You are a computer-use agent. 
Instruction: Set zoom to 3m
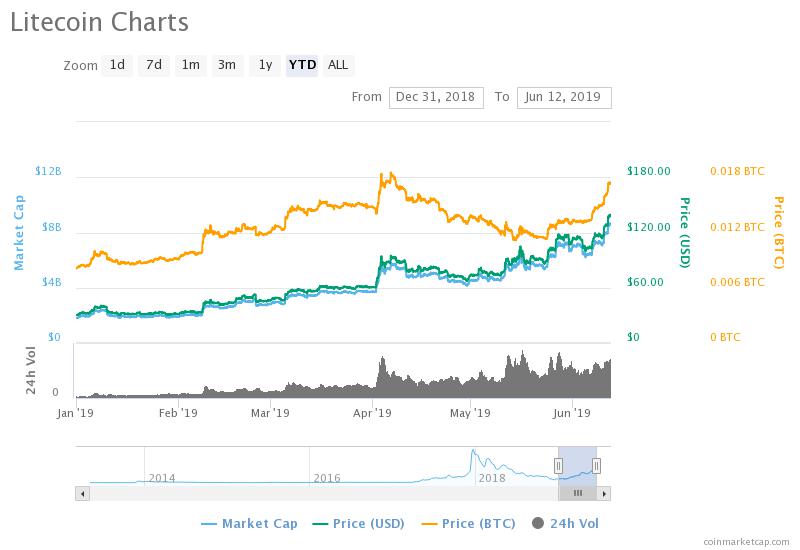tap(227, 65)
